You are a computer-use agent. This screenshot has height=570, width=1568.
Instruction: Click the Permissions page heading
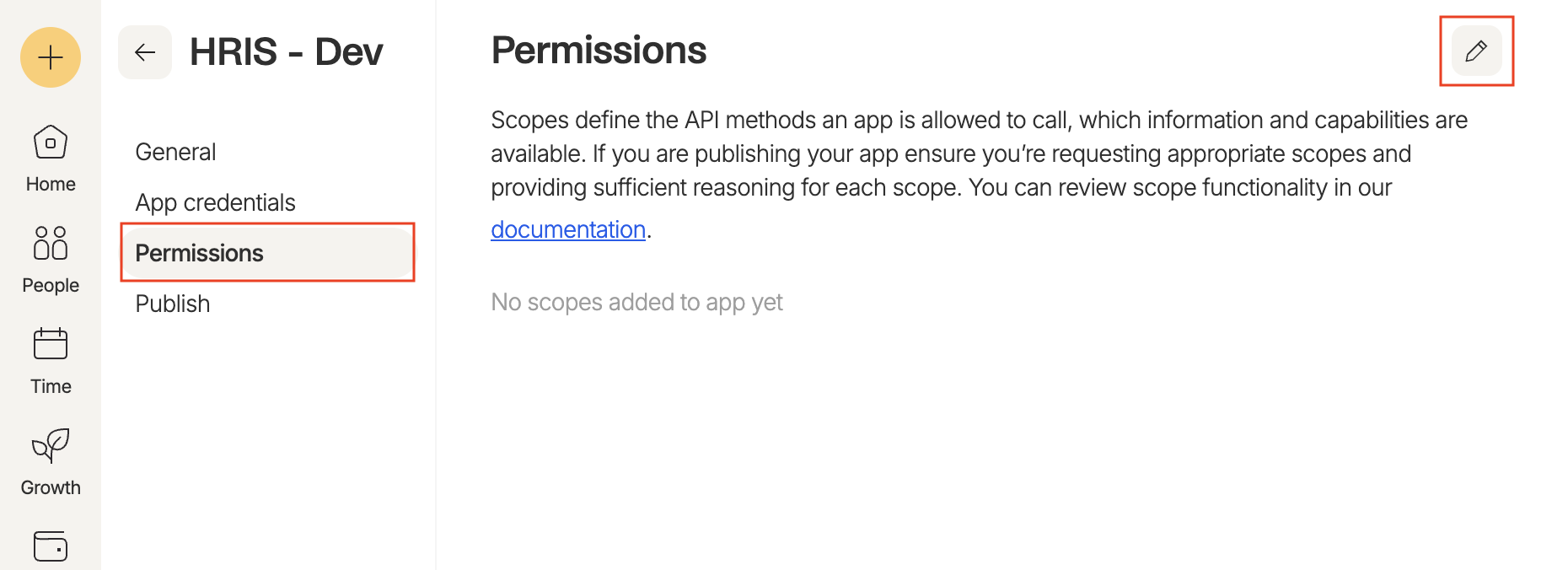point(599,50)
